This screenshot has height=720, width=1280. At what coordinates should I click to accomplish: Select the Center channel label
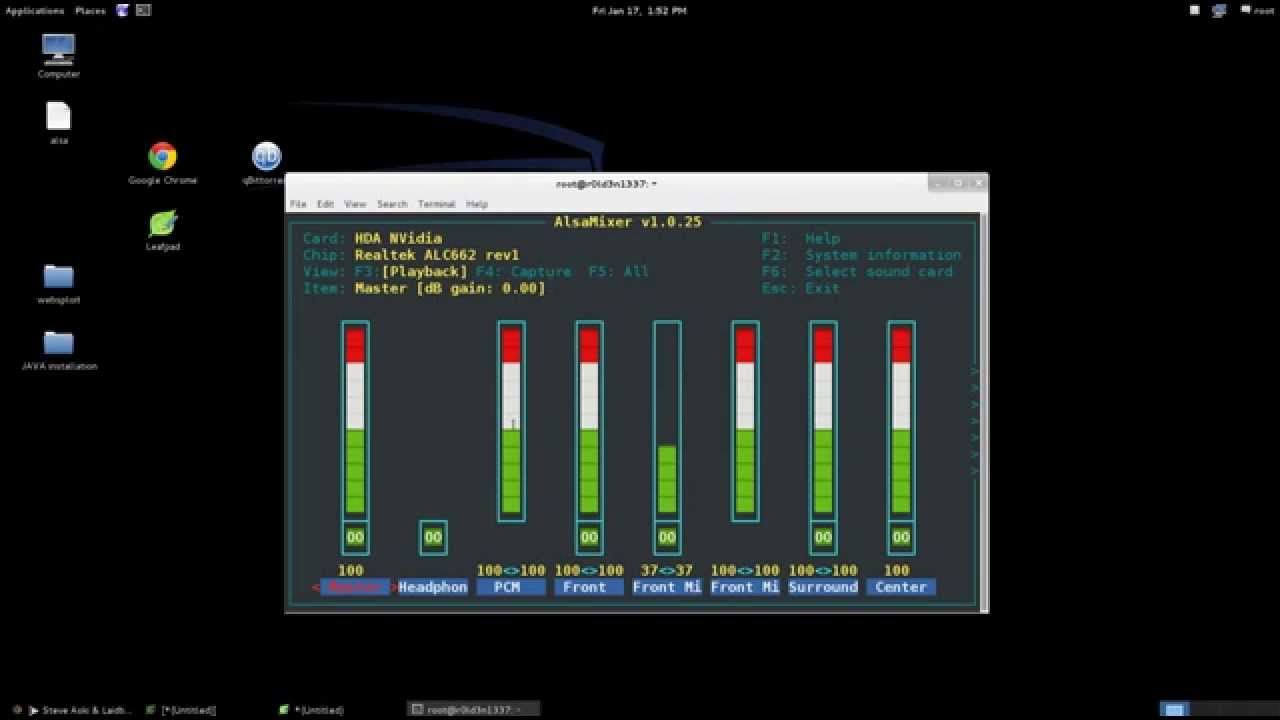tap(901, 587)
